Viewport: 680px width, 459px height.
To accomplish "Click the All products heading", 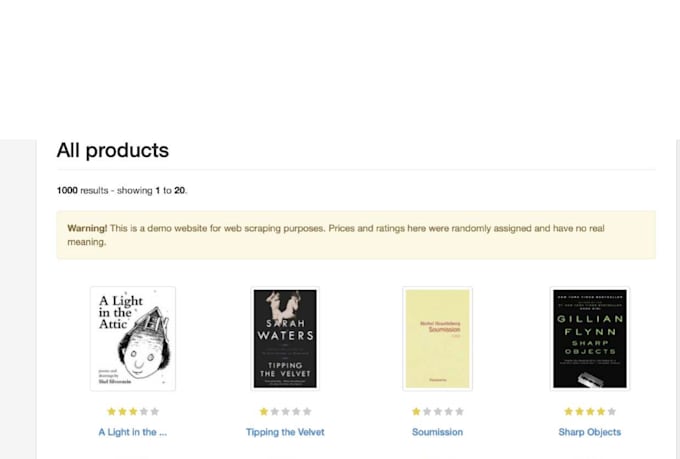I will pyautogui.click(x=113, y=150).
